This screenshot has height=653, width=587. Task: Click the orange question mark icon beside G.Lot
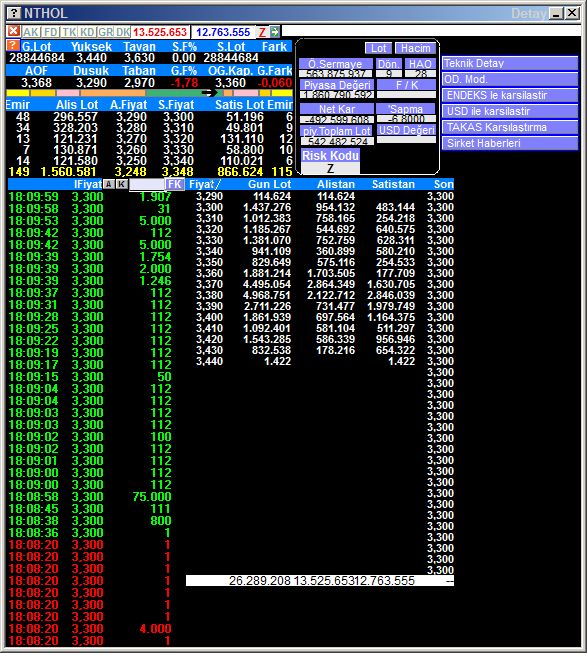13,45
